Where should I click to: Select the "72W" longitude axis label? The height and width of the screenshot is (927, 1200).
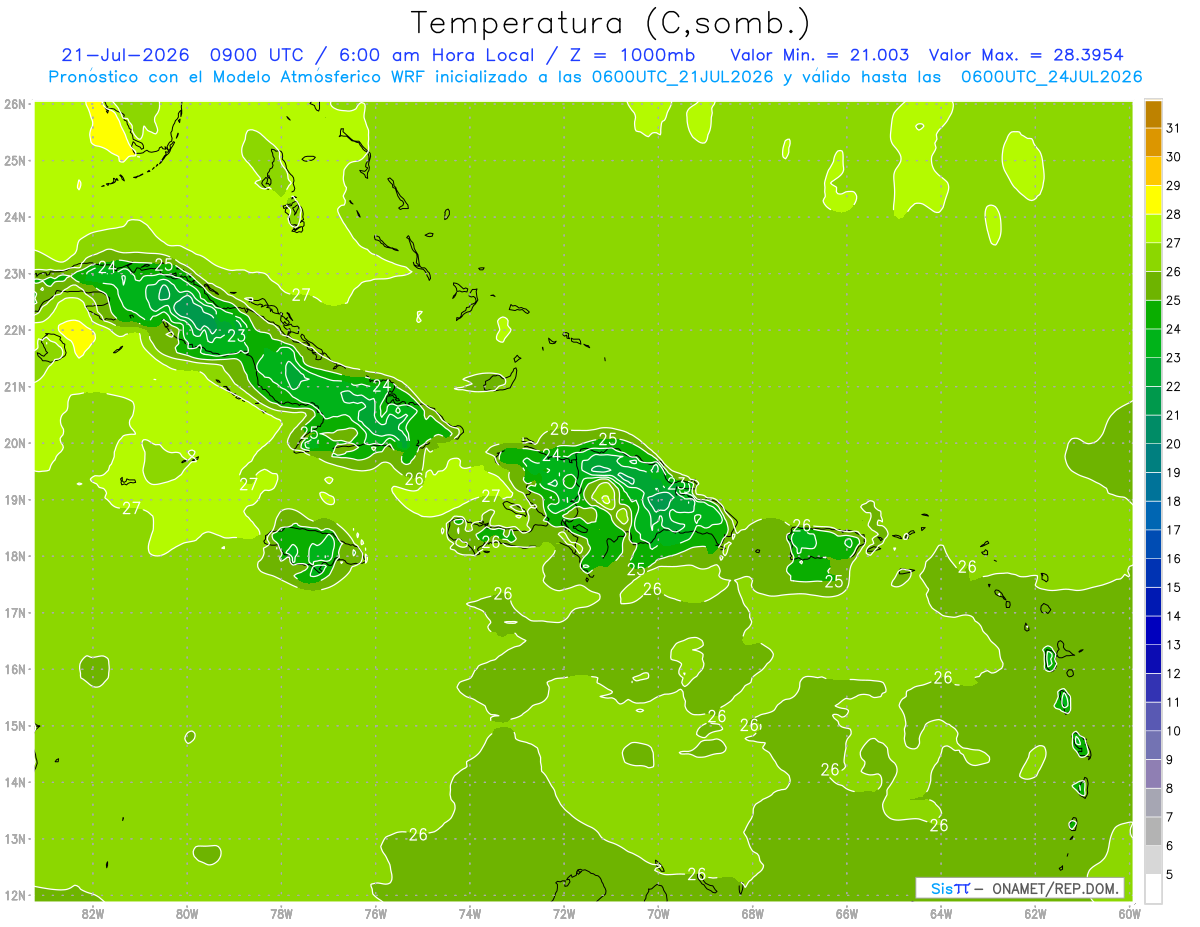pyautogui.click(x=564, y=913)
